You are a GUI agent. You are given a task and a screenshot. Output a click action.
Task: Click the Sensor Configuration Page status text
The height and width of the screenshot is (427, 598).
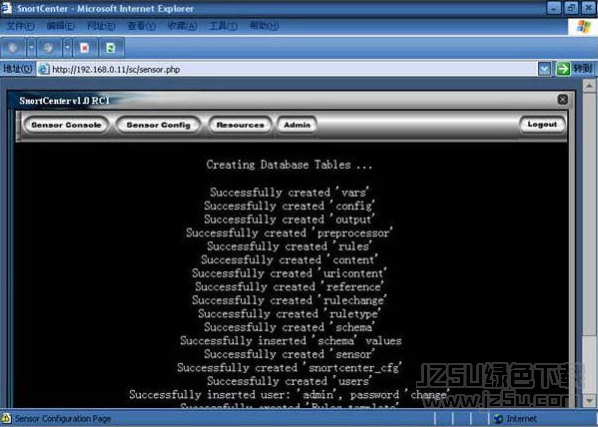[x=63, y=419]
